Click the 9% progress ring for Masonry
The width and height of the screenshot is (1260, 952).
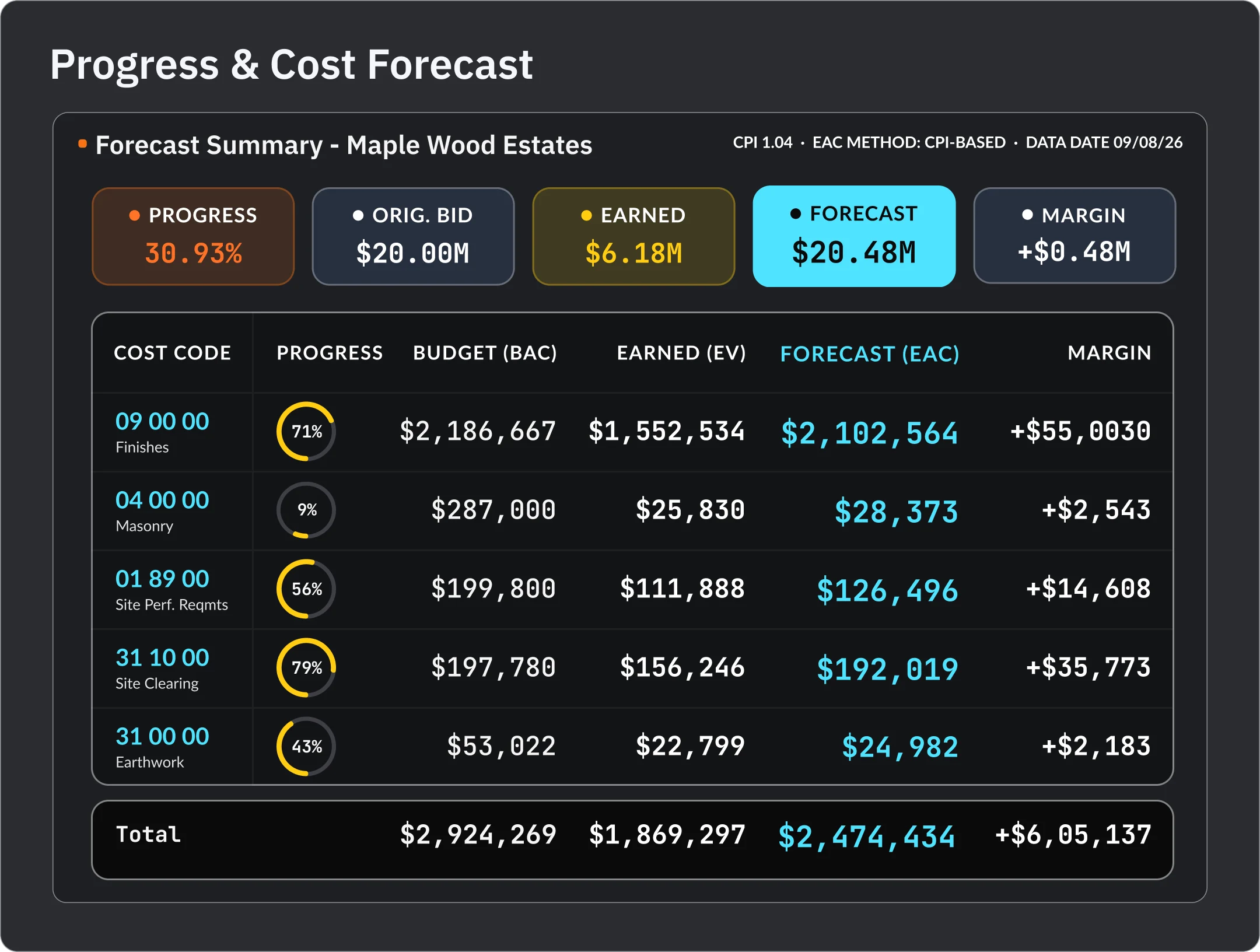point(306,510)
